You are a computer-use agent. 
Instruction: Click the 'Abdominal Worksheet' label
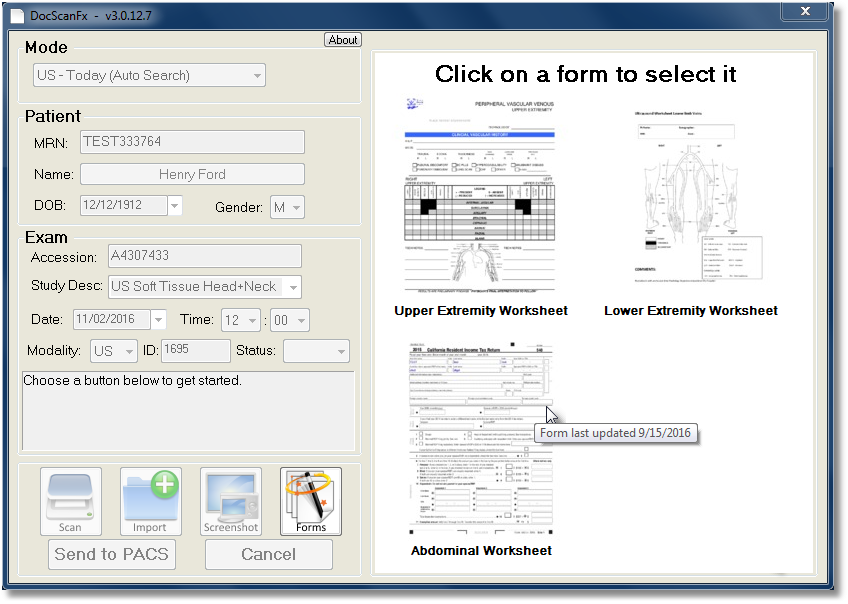(x=481, y=550)
